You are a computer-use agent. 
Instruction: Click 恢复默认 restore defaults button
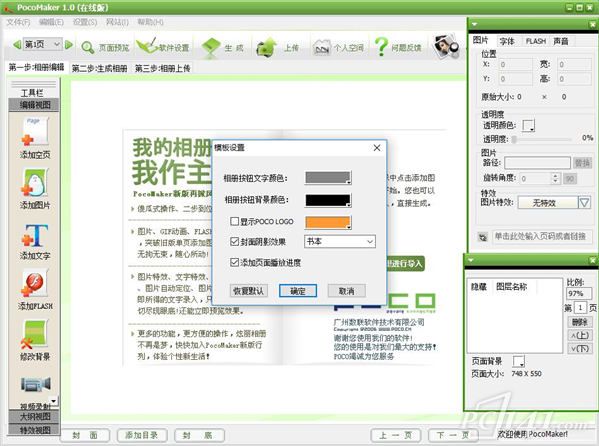(249, 291)
